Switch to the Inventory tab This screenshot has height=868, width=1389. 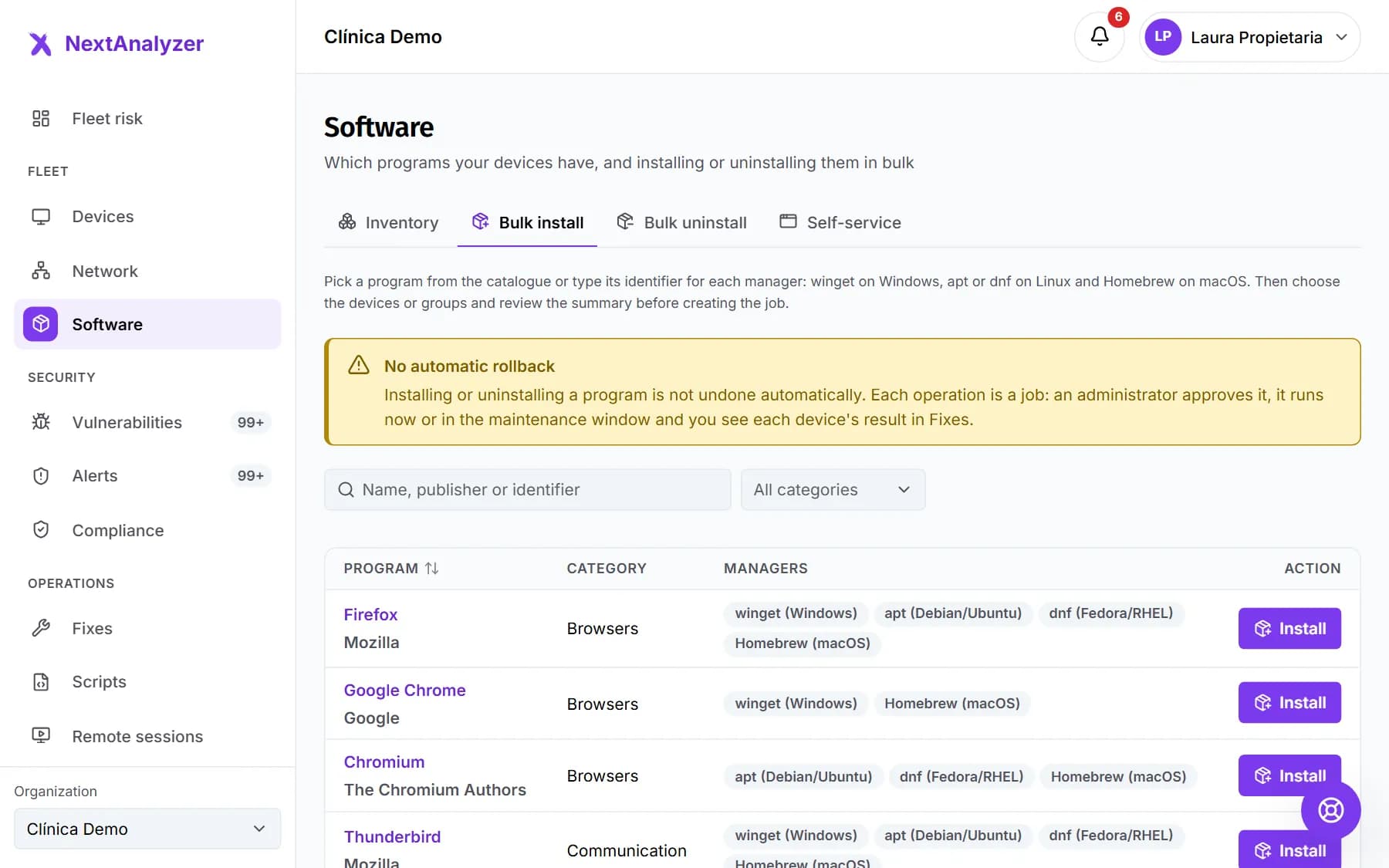[x=389, y=223]
